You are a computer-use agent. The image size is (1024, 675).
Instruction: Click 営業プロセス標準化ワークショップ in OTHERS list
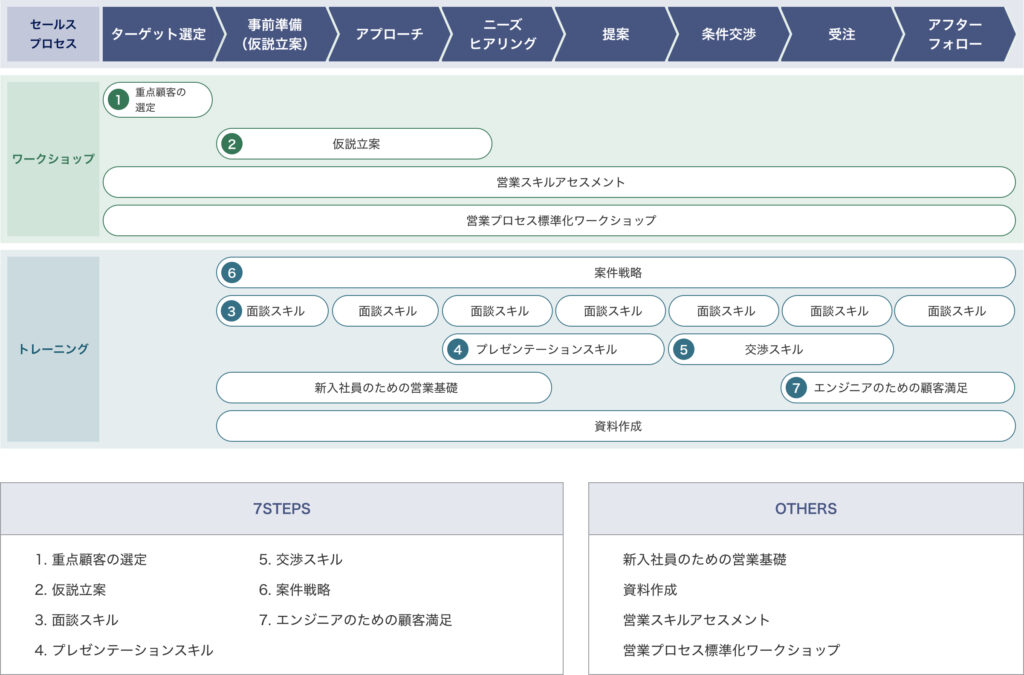point(731,650)
